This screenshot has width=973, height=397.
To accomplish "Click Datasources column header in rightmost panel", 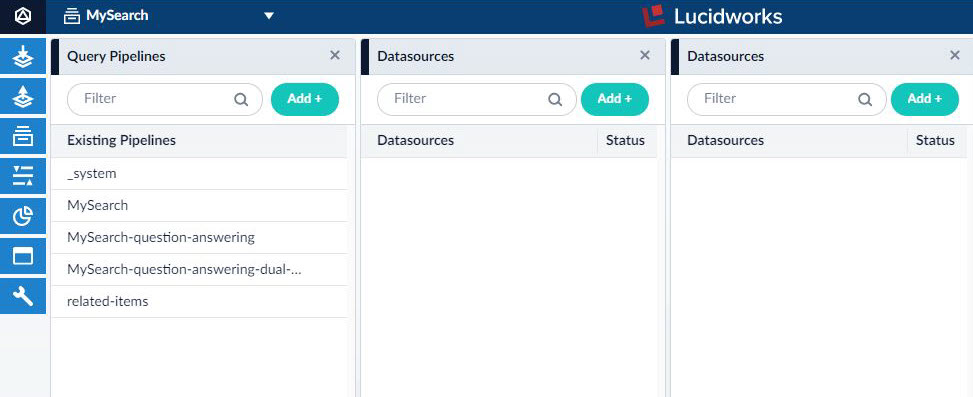I will (725, 140).
